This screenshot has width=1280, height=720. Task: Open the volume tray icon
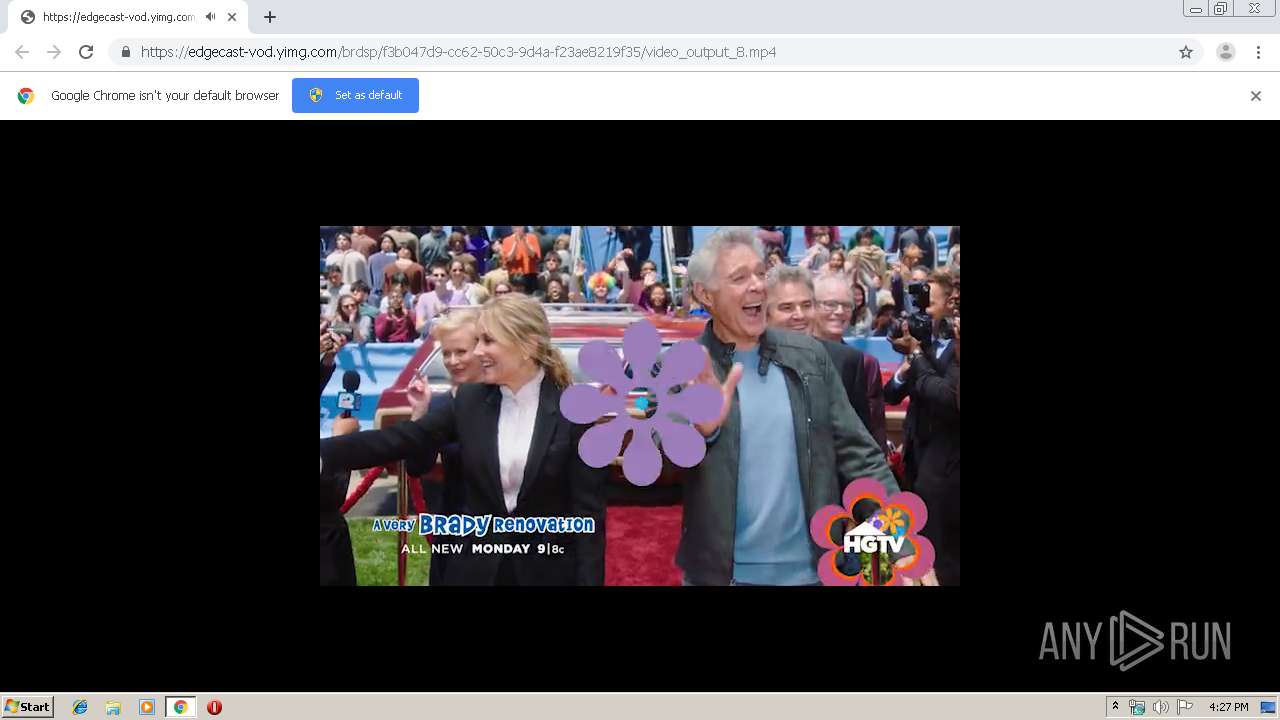click(1160, 707)
